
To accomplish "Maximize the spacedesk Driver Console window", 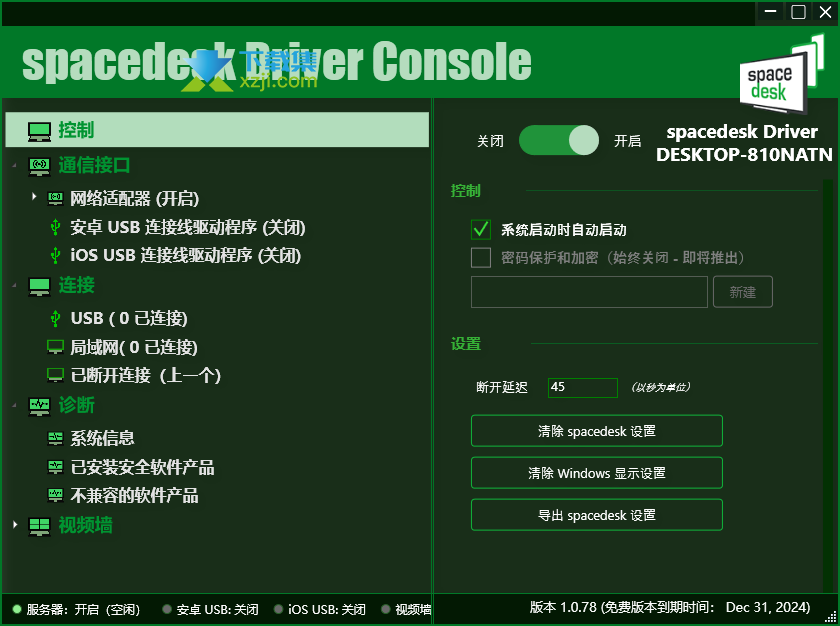I will 798,12.
